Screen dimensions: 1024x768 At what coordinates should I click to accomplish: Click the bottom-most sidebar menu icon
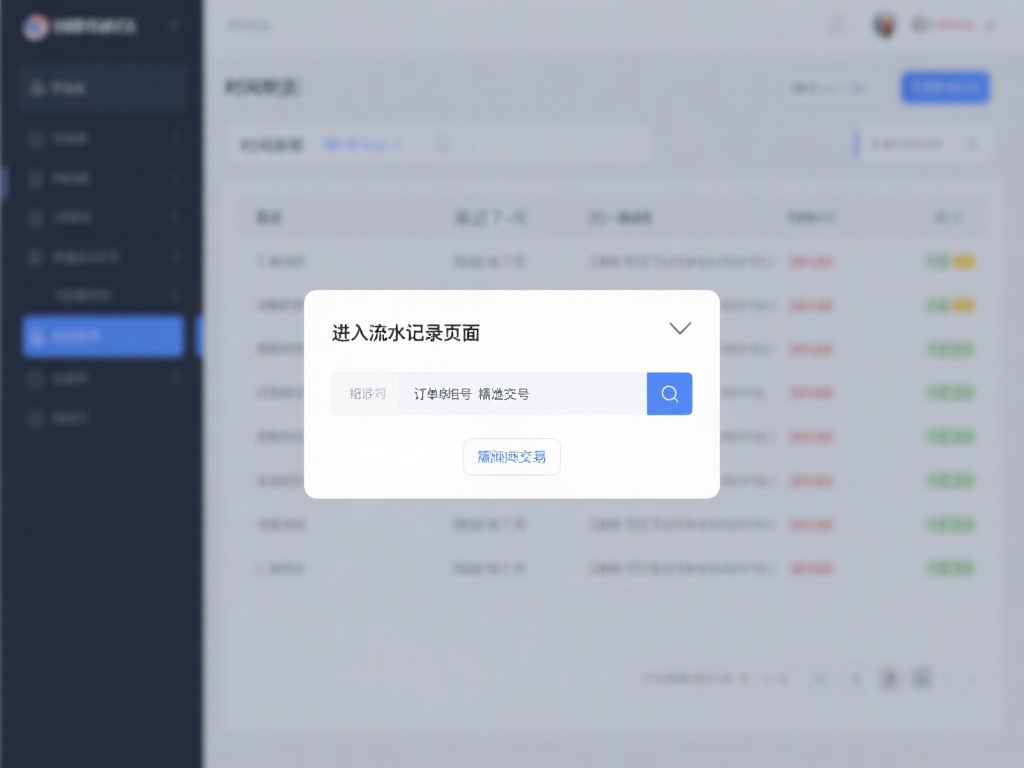point(36,417)
